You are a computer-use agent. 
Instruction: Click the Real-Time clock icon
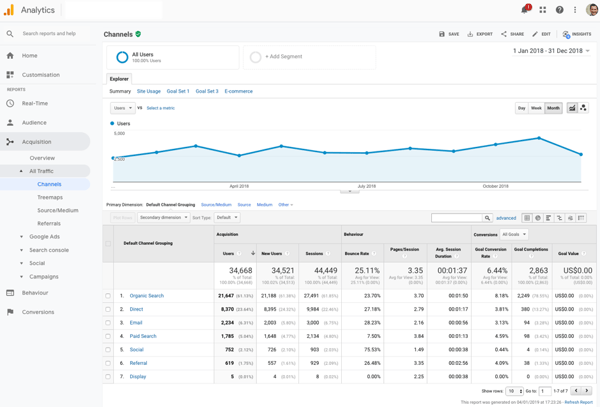click(x=10, y=103)
